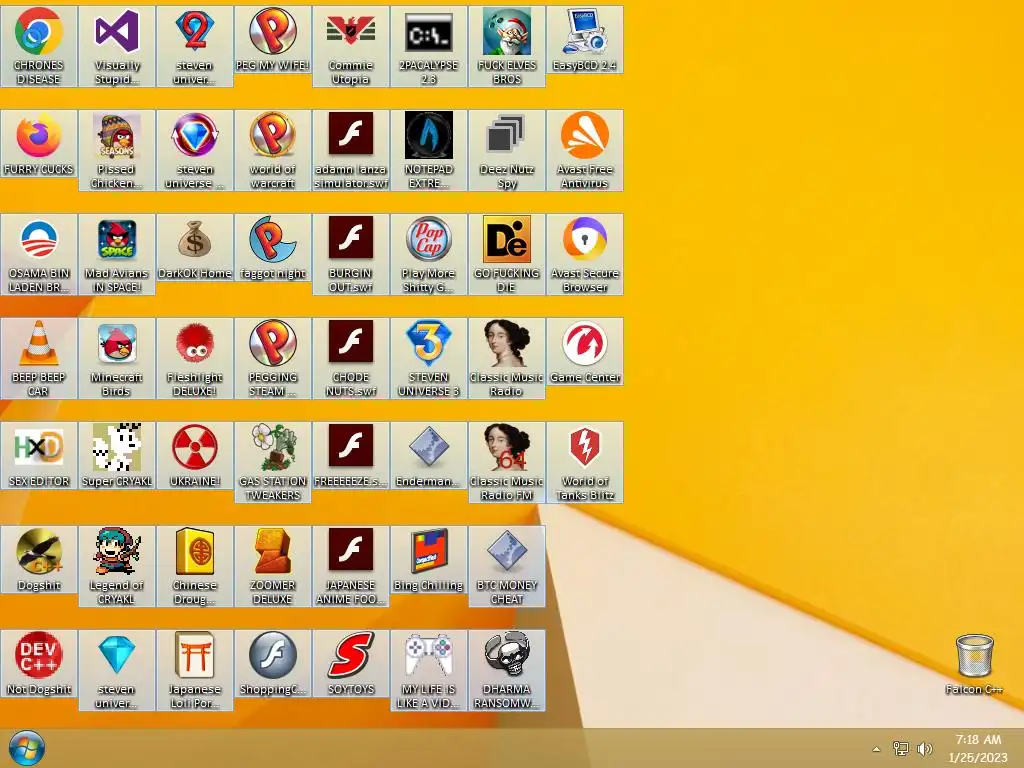Open the recycle bin labeled Falcon C++

pyautogui.click(x=974, y=664)
